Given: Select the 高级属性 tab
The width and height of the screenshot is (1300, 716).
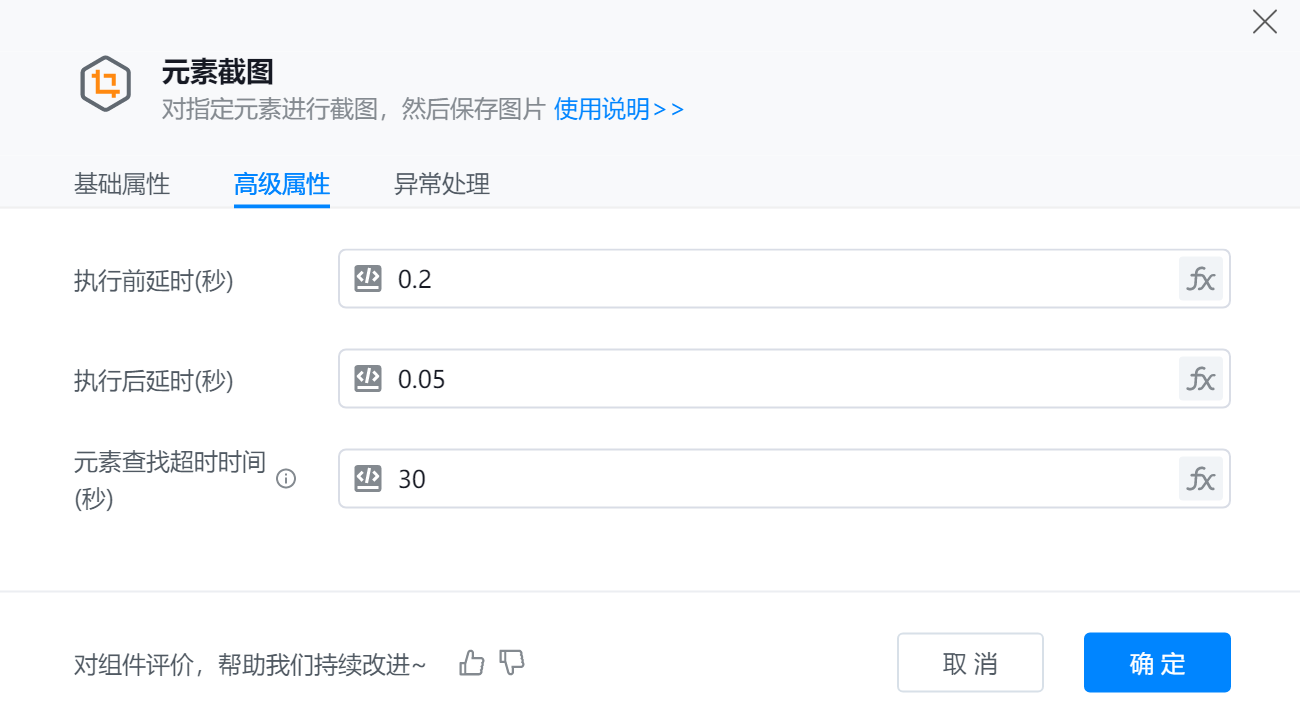Looking at the screenshot, I should (x=282, y=185).
